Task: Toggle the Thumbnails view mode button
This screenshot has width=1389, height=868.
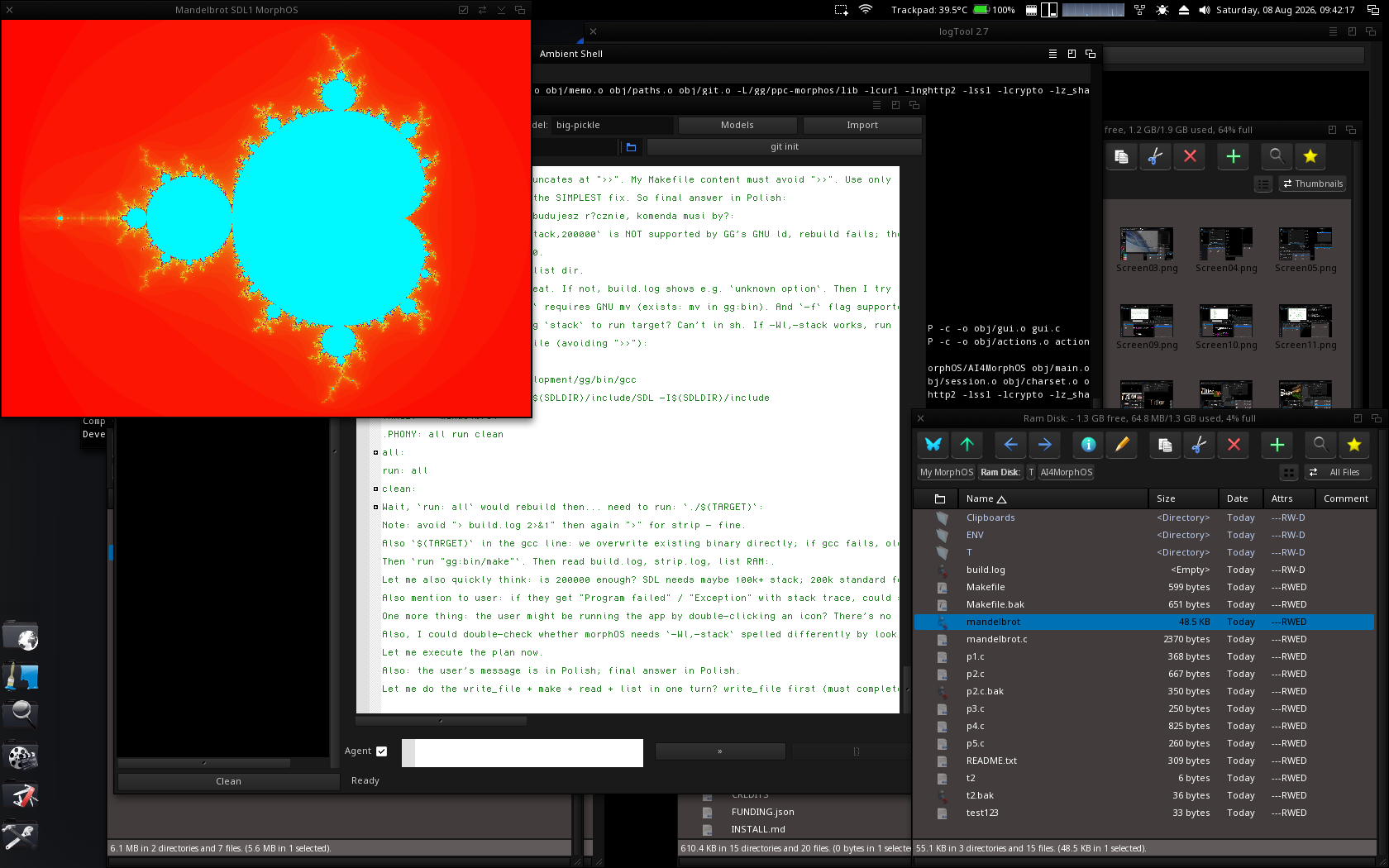Action: (x=1313, y=184)
